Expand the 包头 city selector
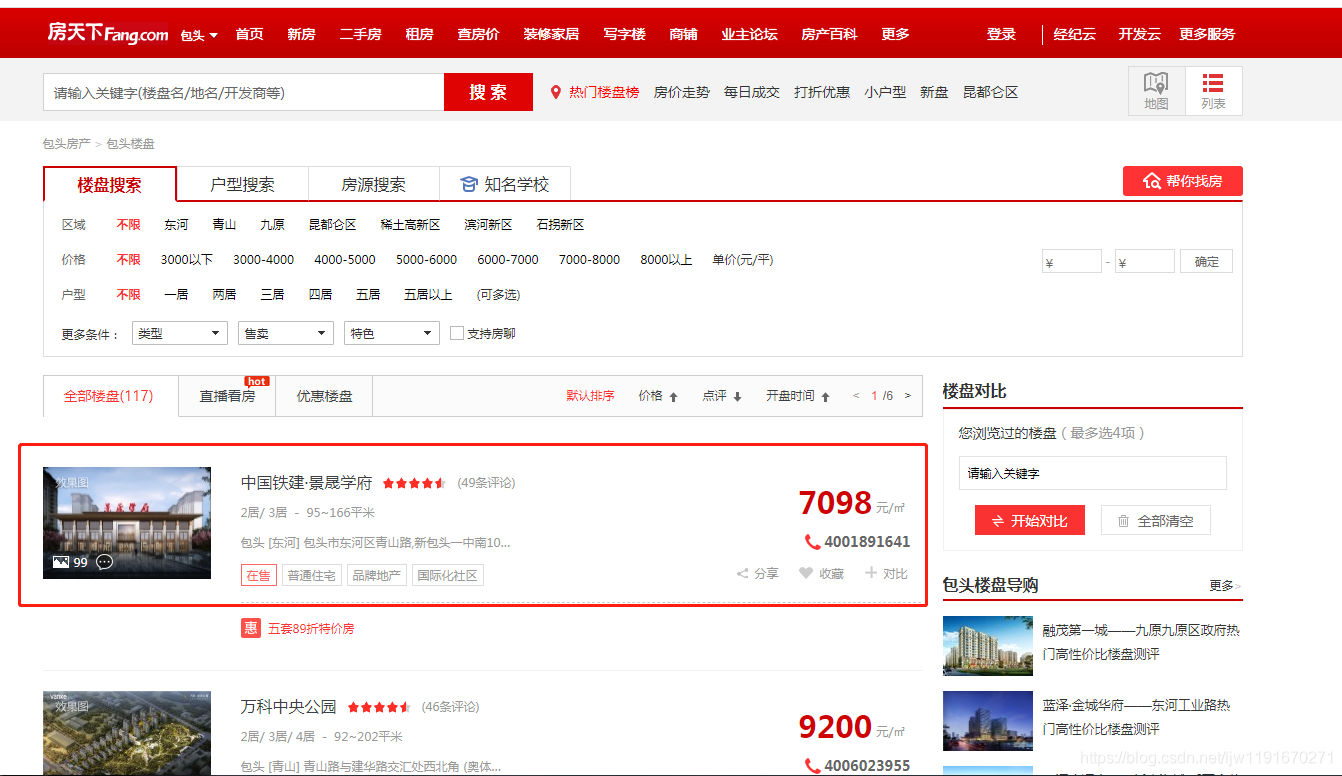Screen dimensions: 1342x776 (x=199, y=35)
